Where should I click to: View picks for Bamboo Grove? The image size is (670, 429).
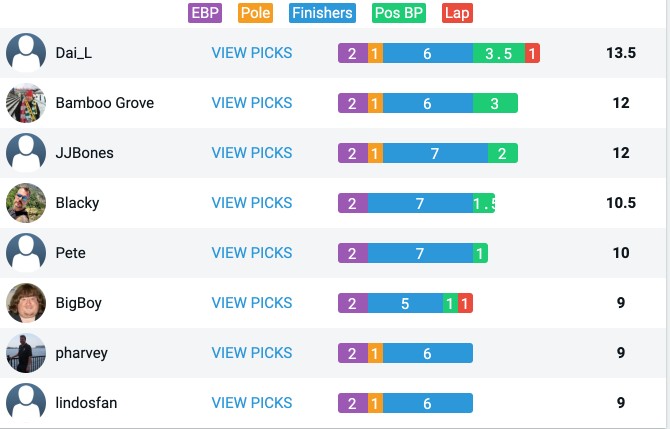point(252,103)
